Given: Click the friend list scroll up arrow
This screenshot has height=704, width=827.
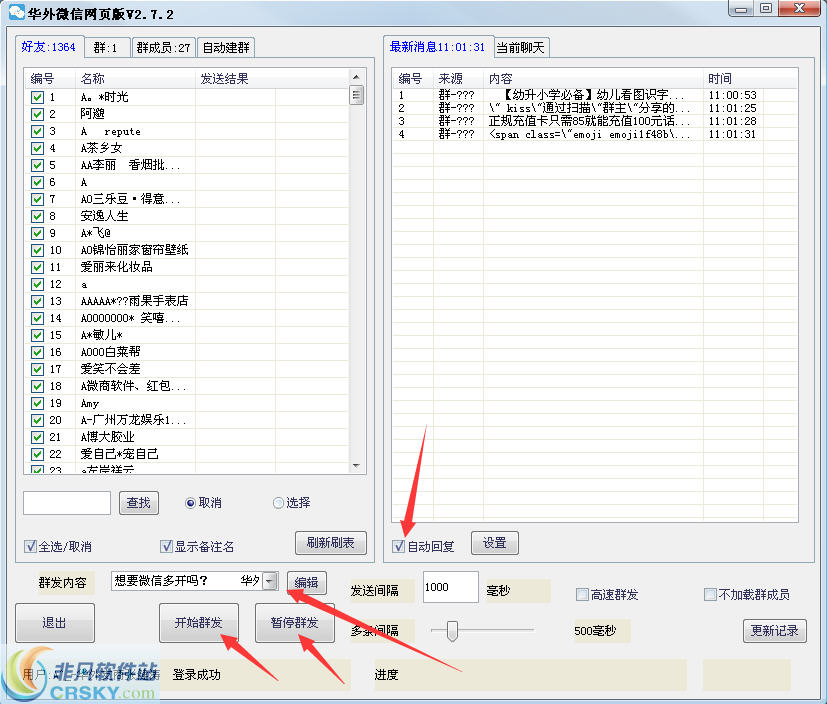Looking at the screenshot, I should 357,77.
